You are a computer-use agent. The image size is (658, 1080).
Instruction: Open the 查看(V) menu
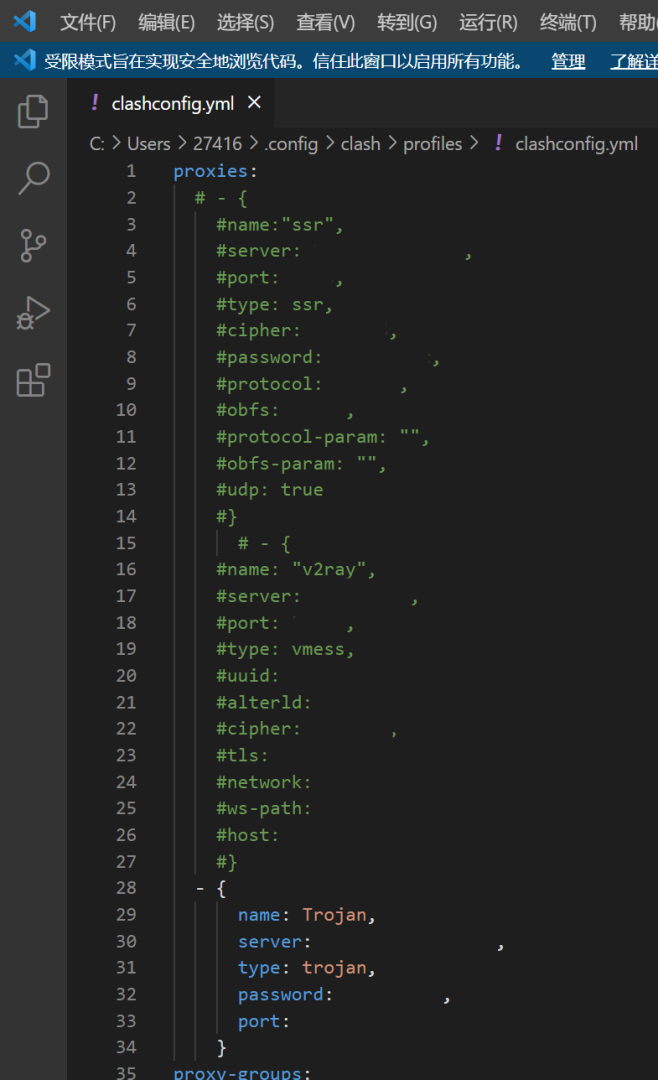click(x=325, y=22)
